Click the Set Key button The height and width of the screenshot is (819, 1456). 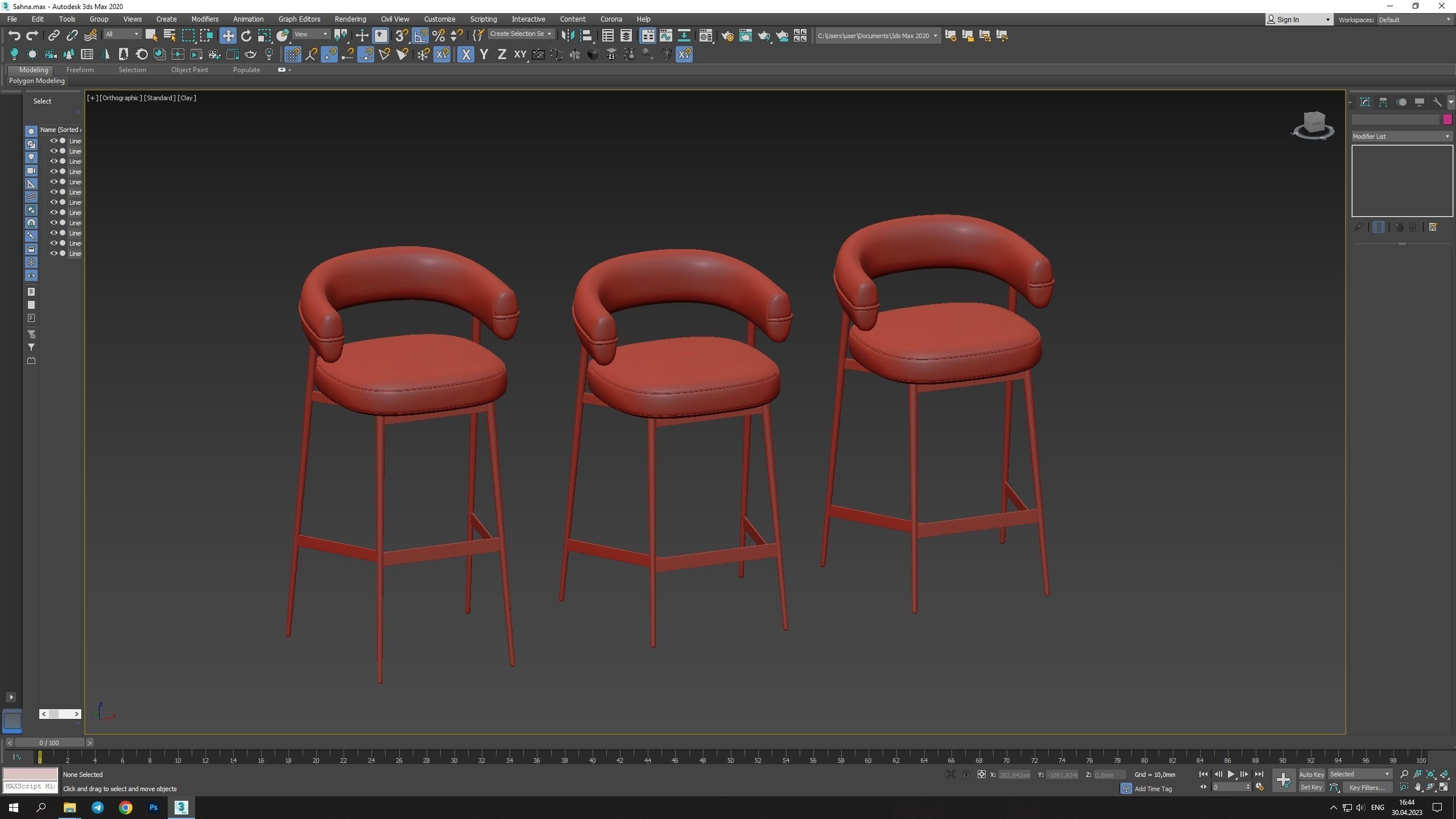pyautogui.click(x=1312, y=788)
